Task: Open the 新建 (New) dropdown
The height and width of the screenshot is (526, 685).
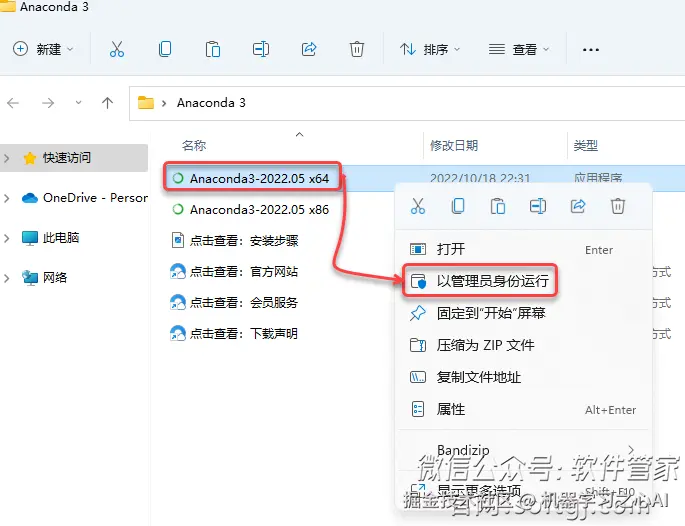Action: pos(43,49)
